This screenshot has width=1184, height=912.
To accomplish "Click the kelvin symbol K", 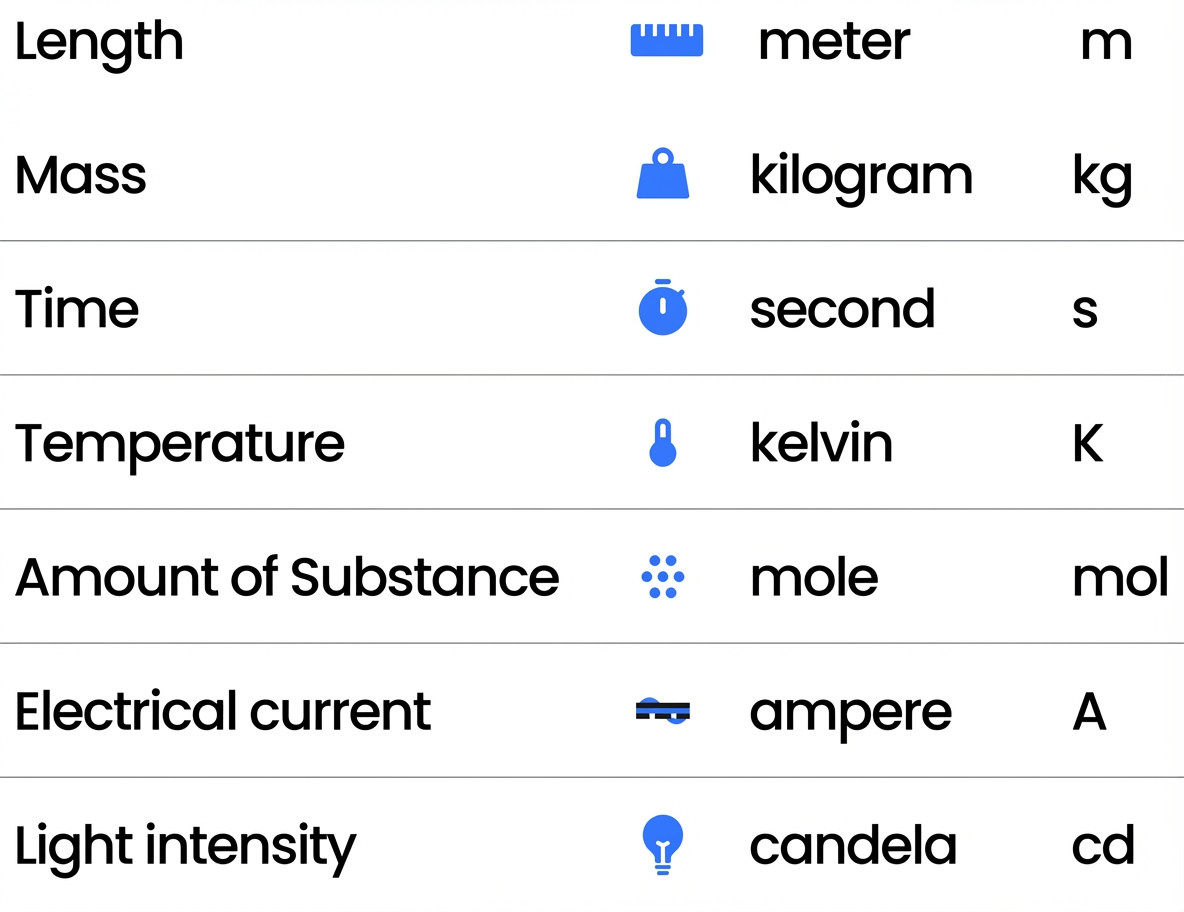I will pos(1088,443).
